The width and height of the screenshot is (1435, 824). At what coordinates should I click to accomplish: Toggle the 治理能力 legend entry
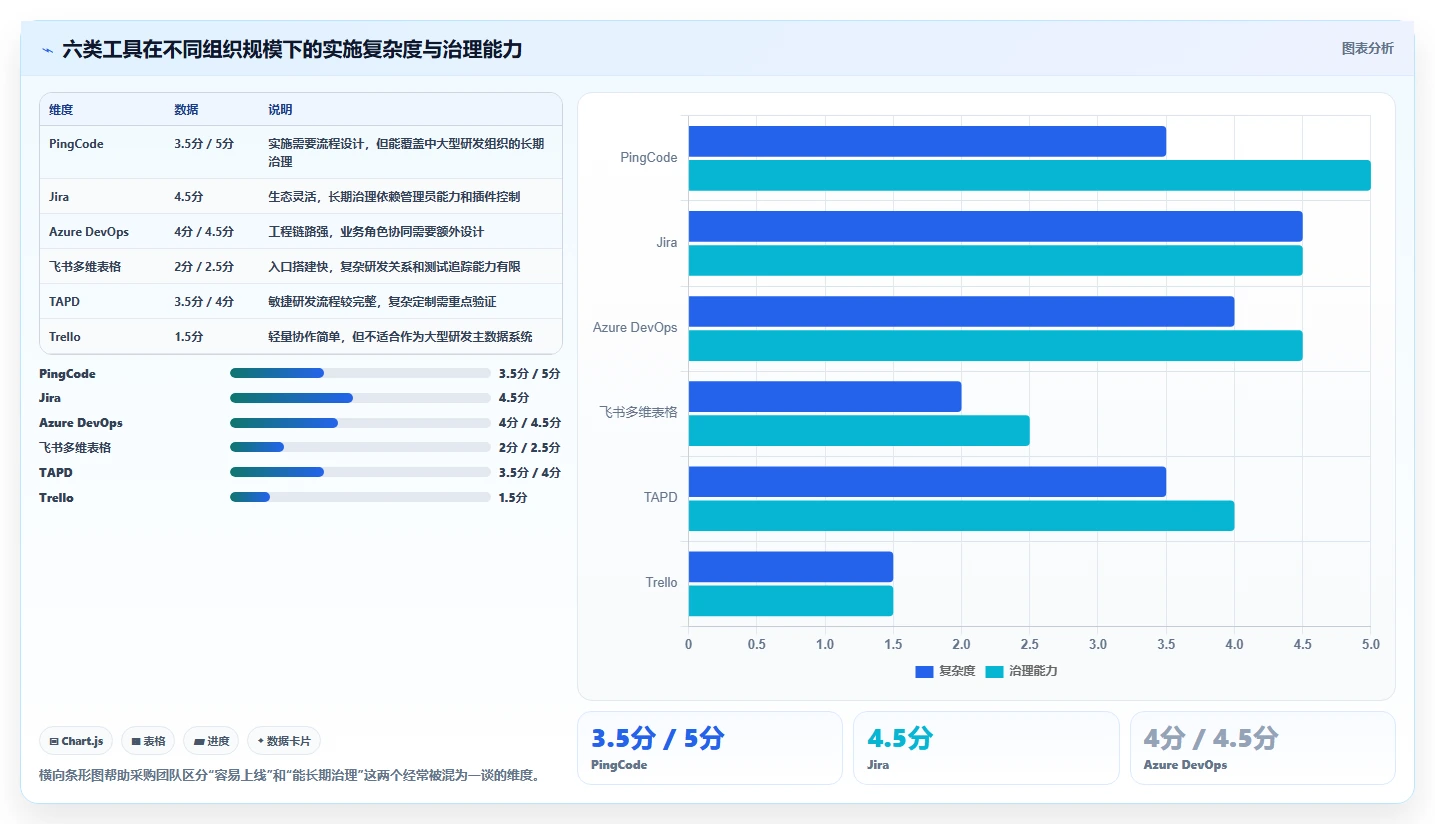tap(1021, 671)
